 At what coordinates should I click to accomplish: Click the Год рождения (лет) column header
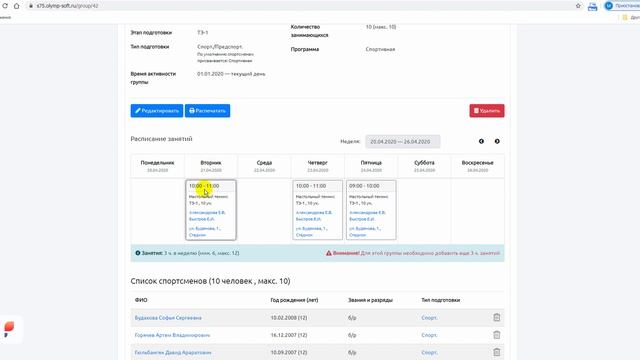tap(294, 300)
